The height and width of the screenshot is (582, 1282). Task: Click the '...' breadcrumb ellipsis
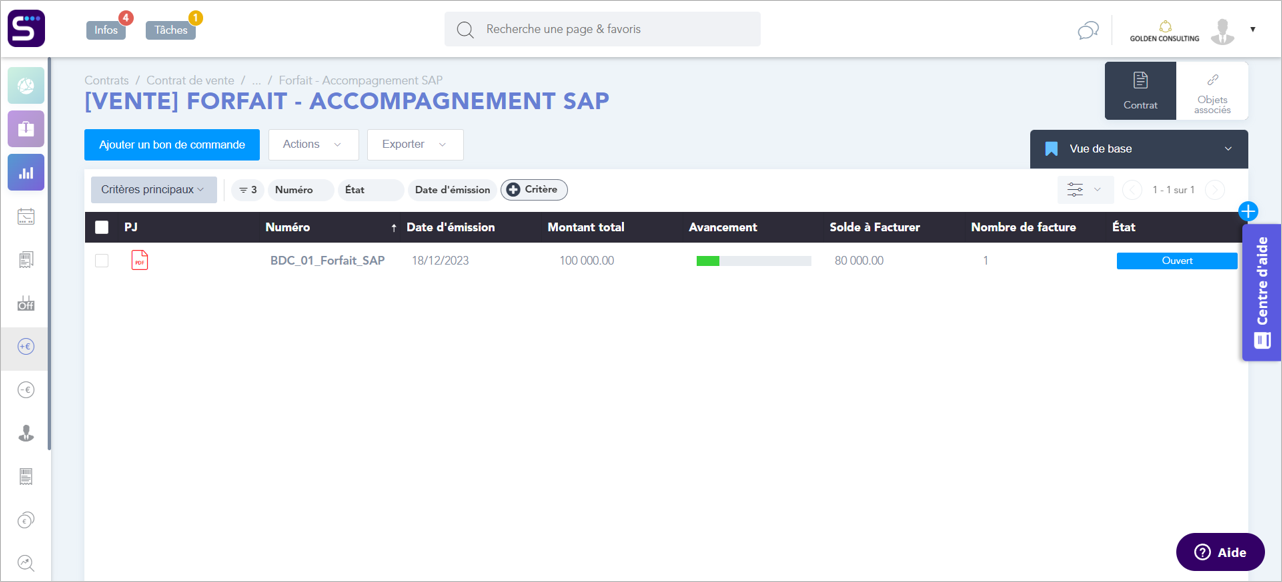point(256,80)
